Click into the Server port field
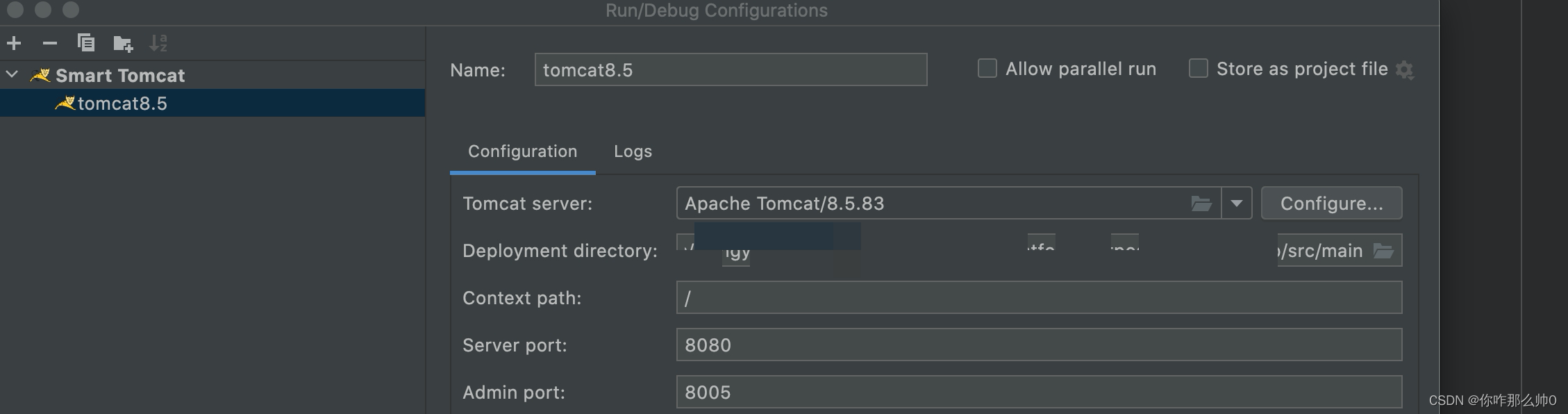 point(1039,345)
